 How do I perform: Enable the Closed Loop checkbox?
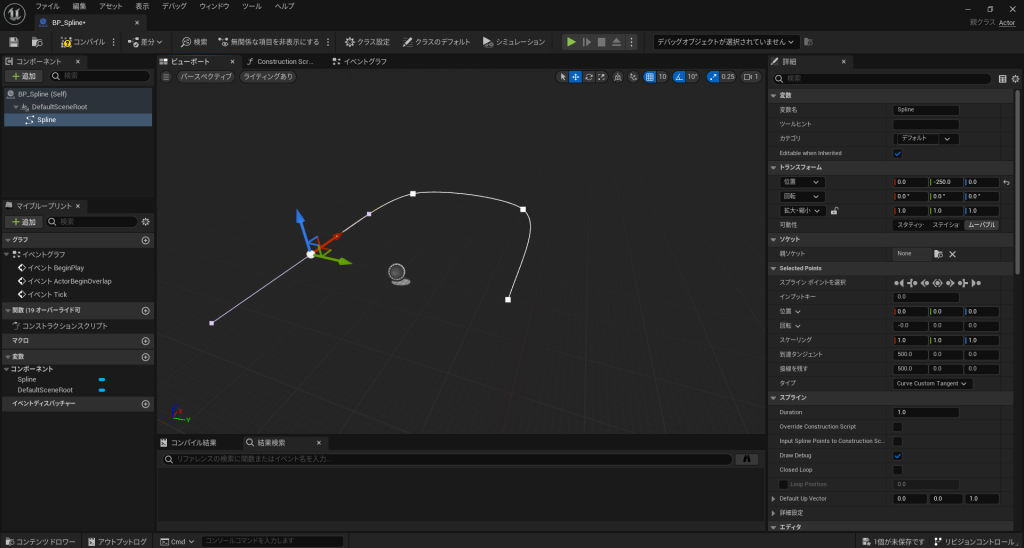pyautogui.click(x=897, y=469)
